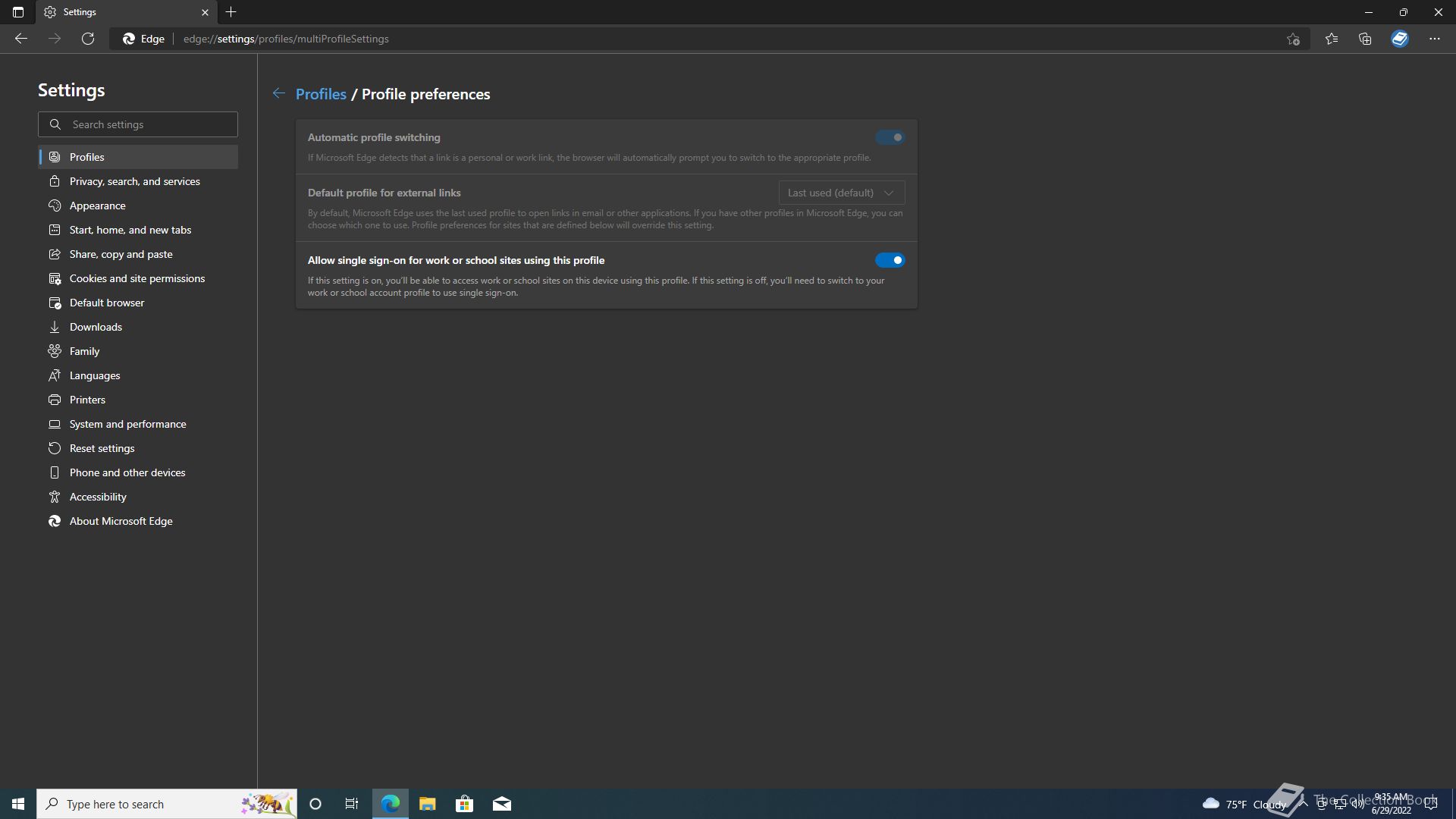
Task: Open Languages settings
Action: 139,375
